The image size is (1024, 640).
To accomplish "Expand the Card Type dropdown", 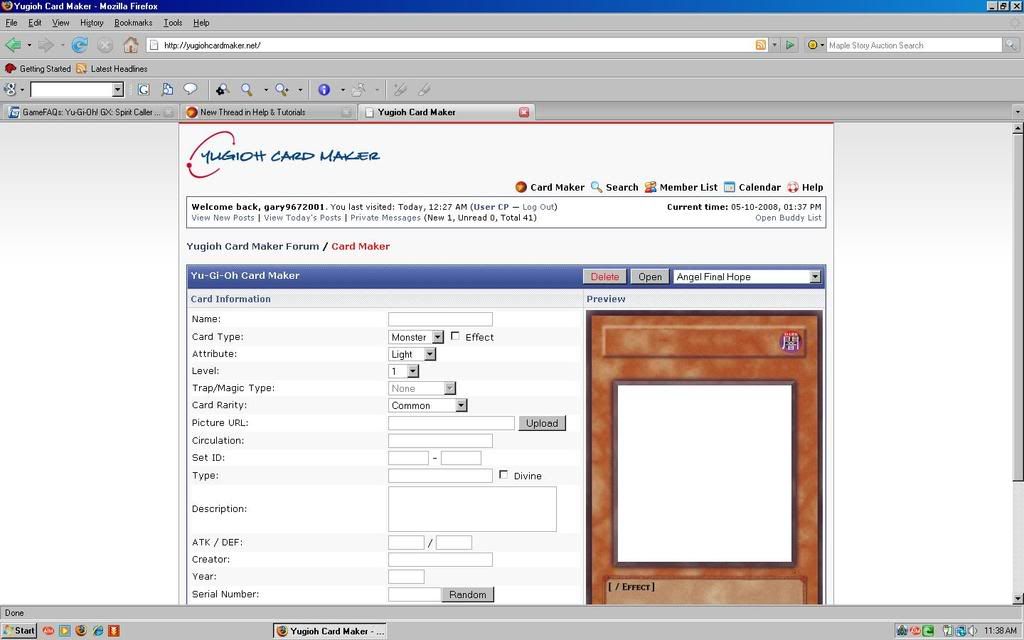I will pyautogui.click(x=416, y=337).
